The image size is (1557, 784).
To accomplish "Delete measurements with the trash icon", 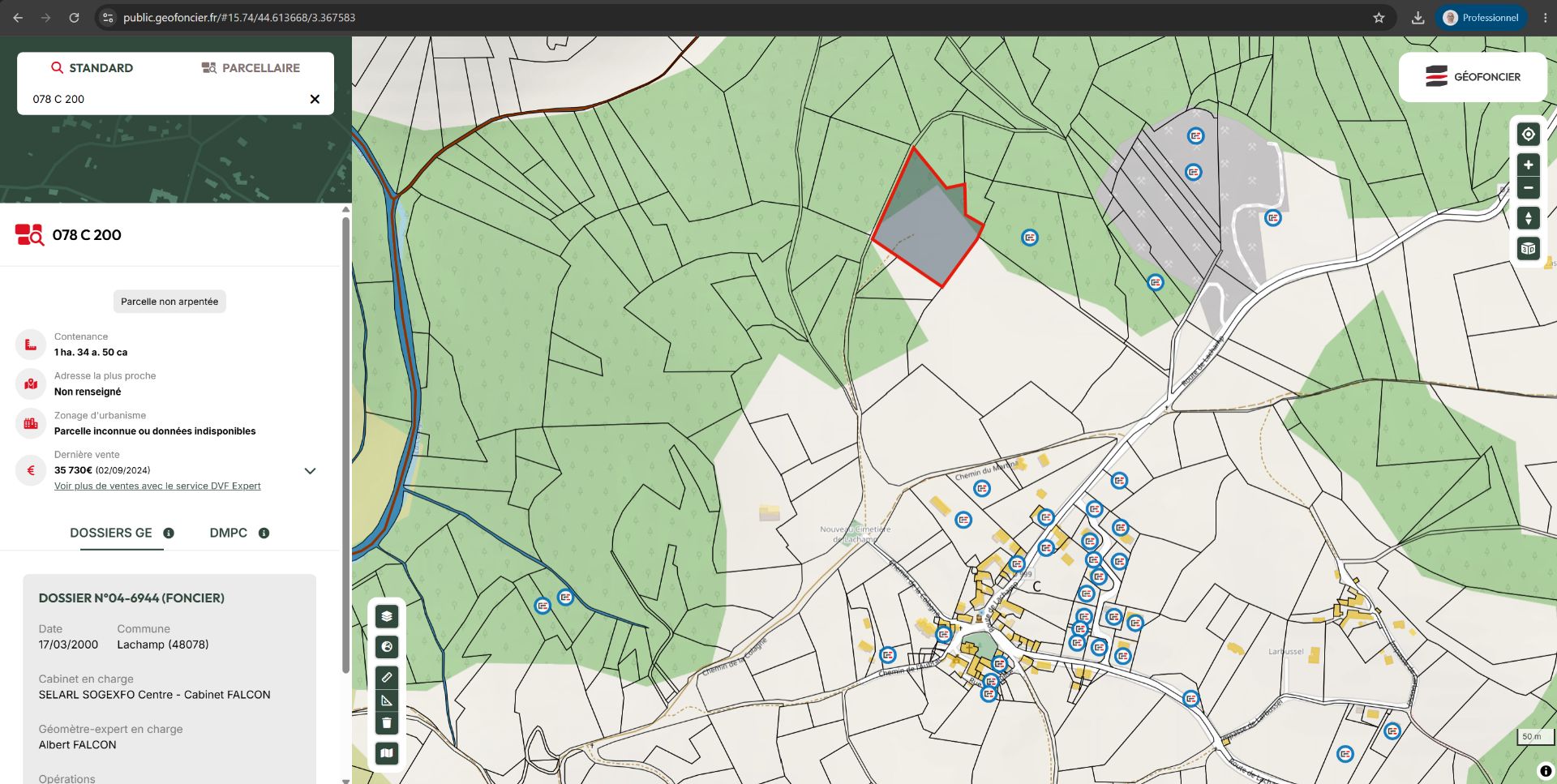I will [x=387, y=722].
